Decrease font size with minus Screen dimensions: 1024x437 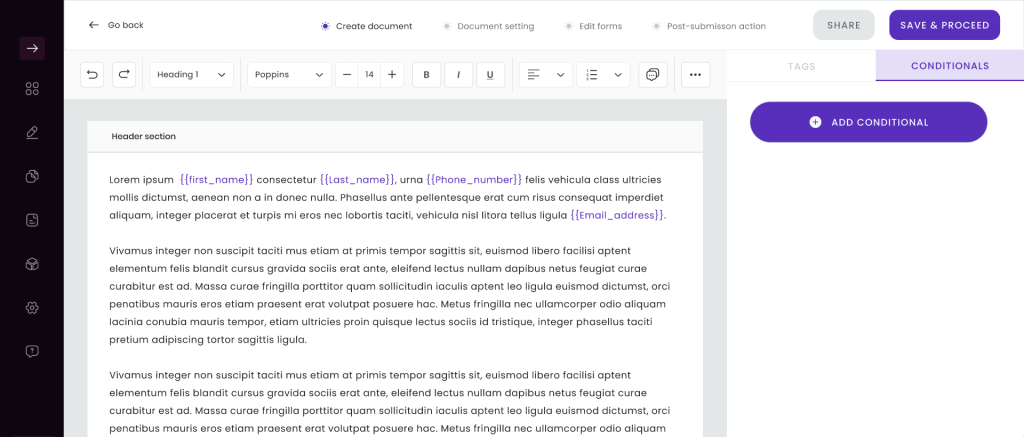click(347, 75)
